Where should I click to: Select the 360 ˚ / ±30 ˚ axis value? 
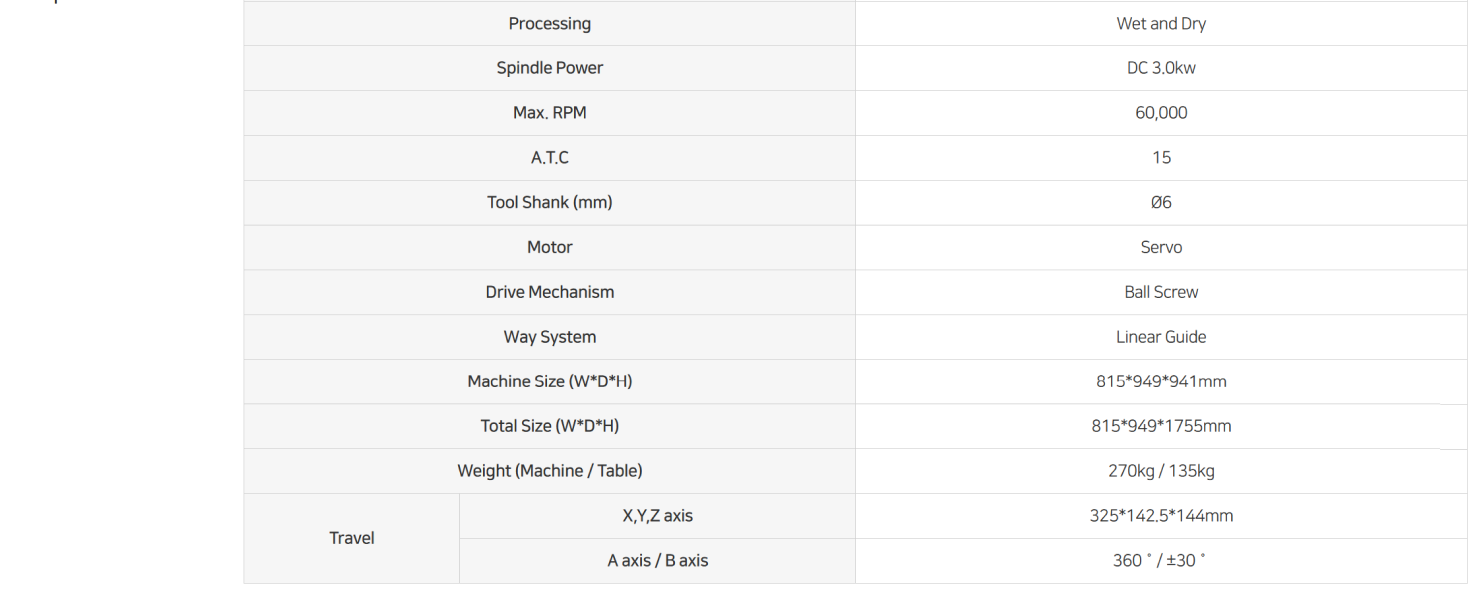[1160, 561]
